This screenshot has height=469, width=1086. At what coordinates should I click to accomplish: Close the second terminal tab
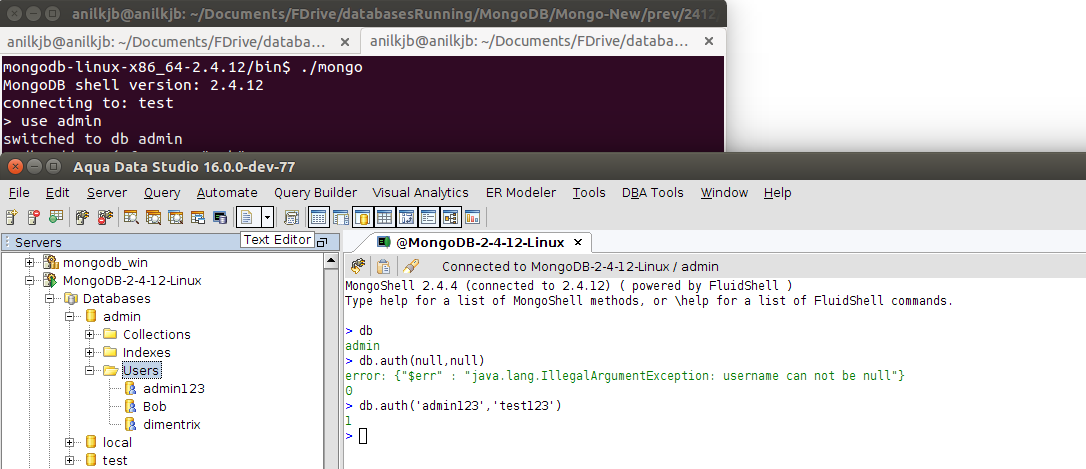click(709, 42)
